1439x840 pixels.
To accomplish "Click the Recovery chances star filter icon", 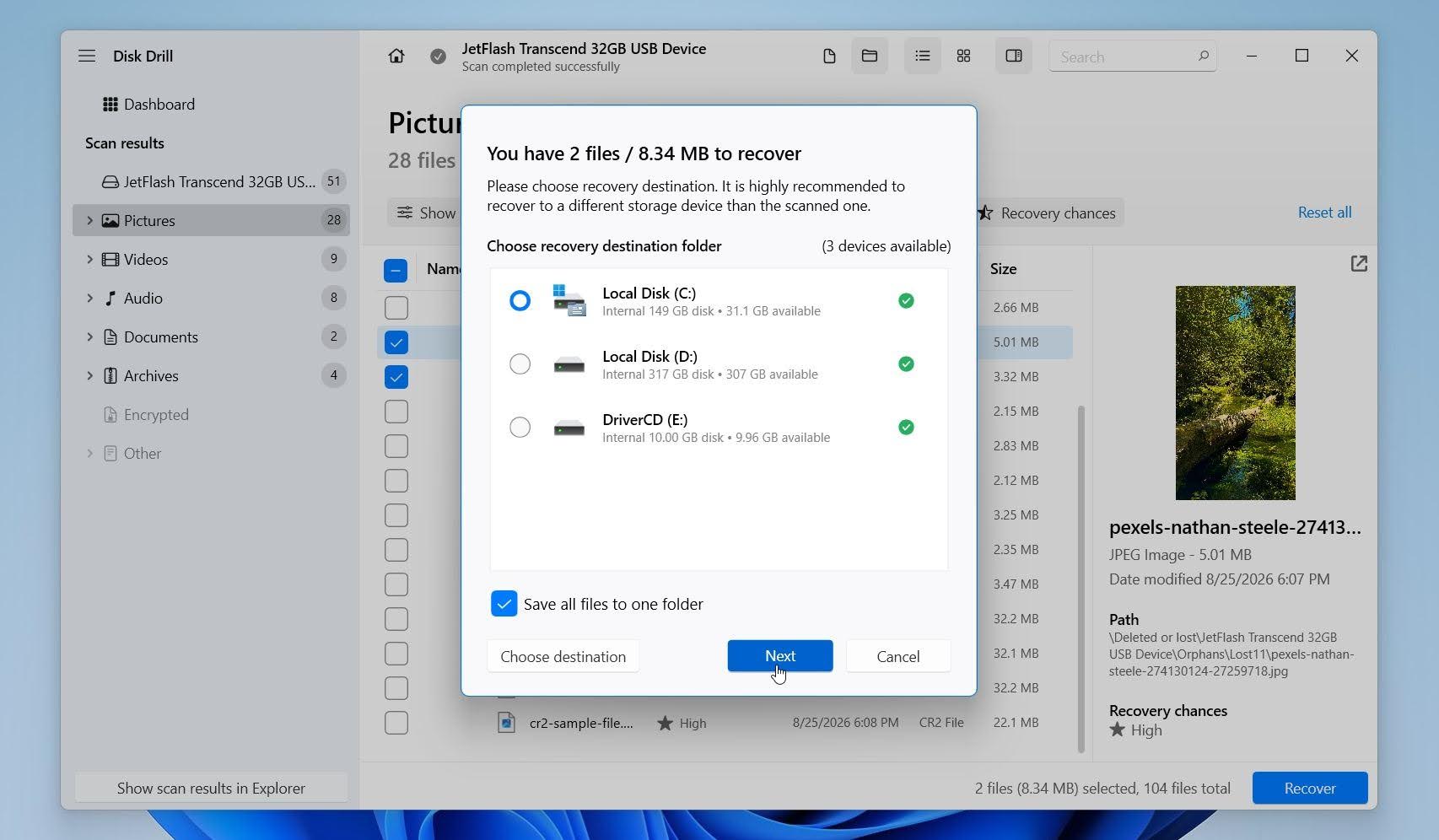I will [984, 213].
